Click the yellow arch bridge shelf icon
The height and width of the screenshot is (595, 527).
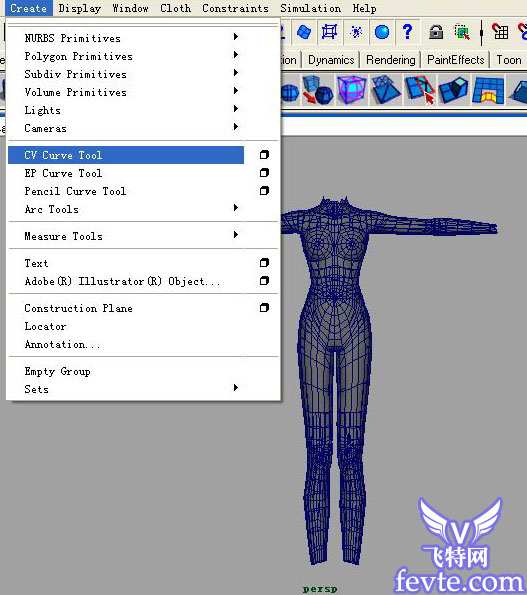(488, 90)
